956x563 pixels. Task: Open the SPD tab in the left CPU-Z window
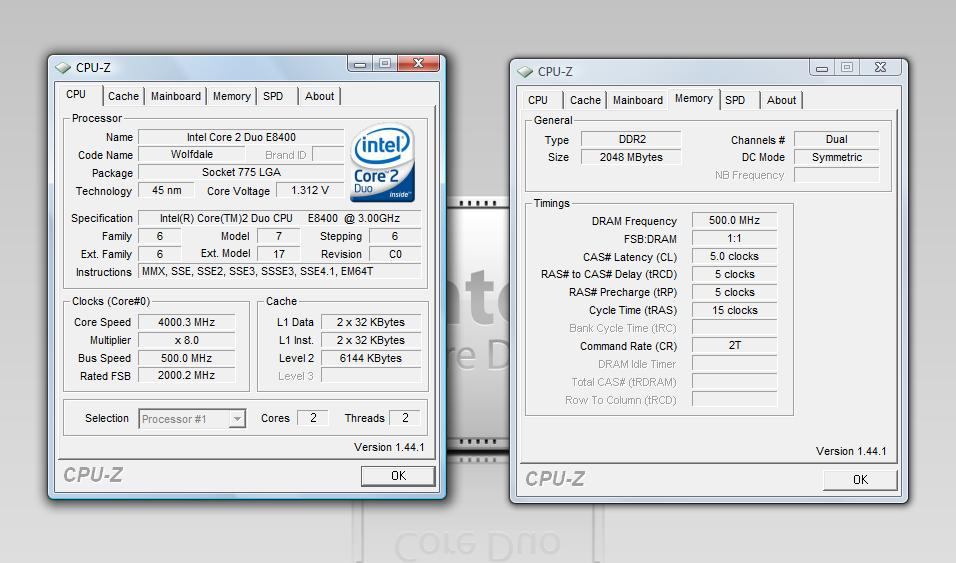[273, 96]
